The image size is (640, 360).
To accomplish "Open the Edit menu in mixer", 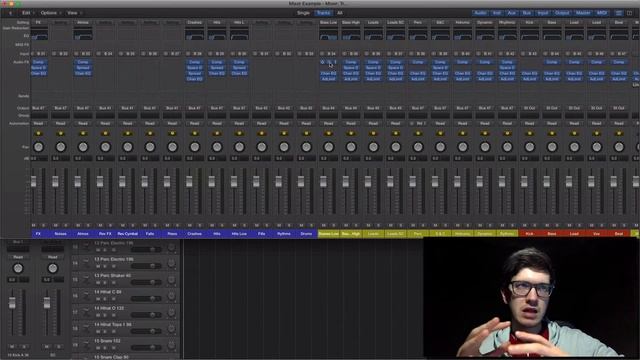I will pyautogui.click(x=27, y=13).
